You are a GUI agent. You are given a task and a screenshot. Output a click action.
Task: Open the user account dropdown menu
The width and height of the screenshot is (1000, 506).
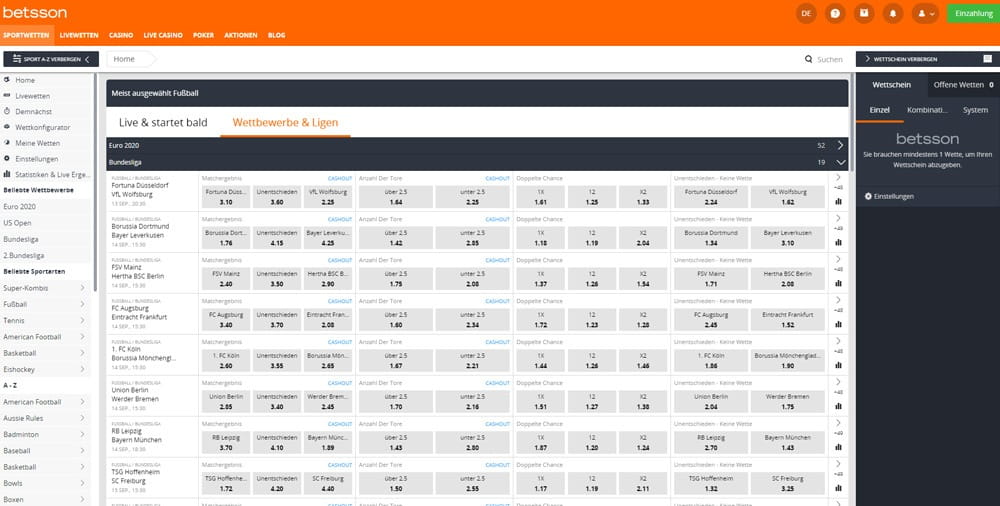pos(926,13)
